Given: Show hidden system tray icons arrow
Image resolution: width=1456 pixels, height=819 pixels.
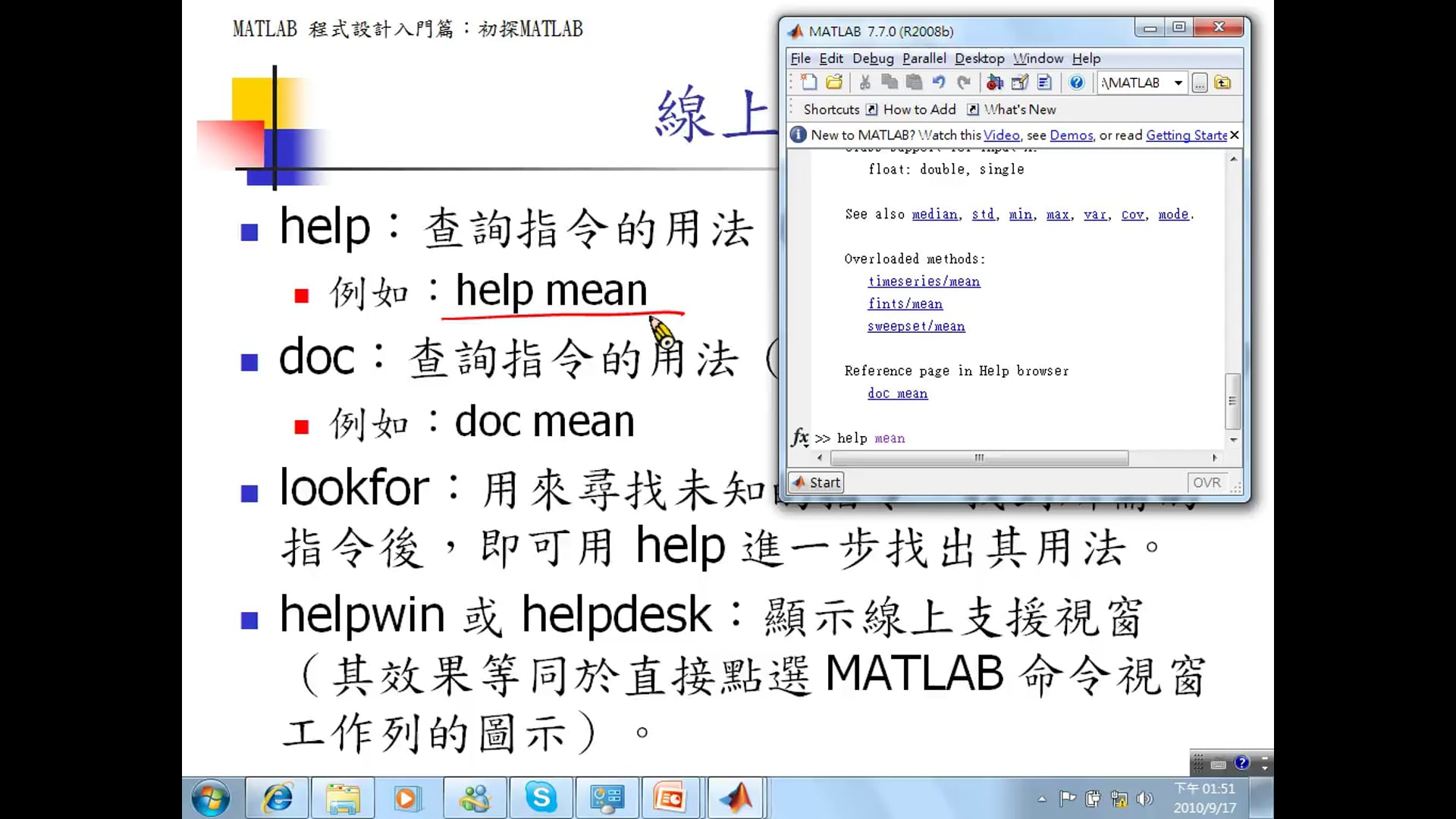Looking at the screenshot, I should point(1042,799).
